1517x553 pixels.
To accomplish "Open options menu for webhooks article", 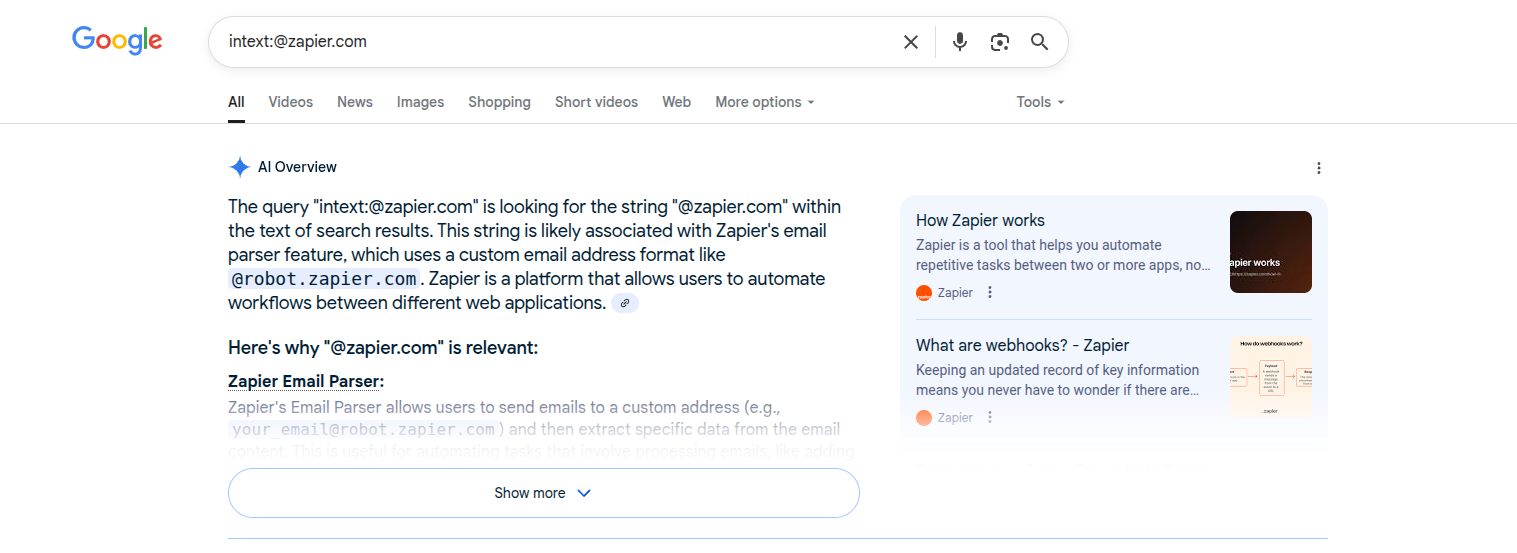I will tap(990, 418).
